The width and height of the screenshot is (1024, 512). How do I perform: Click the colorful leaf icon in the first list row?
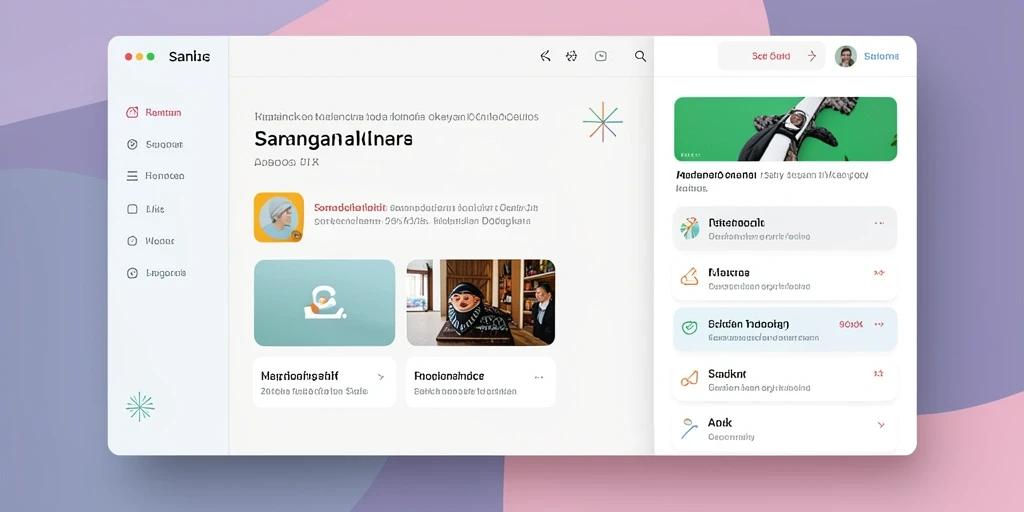tap(690, 229)
